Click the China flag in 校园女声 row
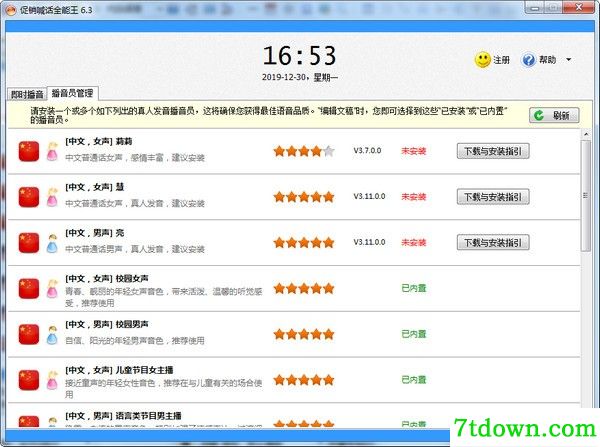Screen dimensions: 600x447 click(x=29, y=289)
